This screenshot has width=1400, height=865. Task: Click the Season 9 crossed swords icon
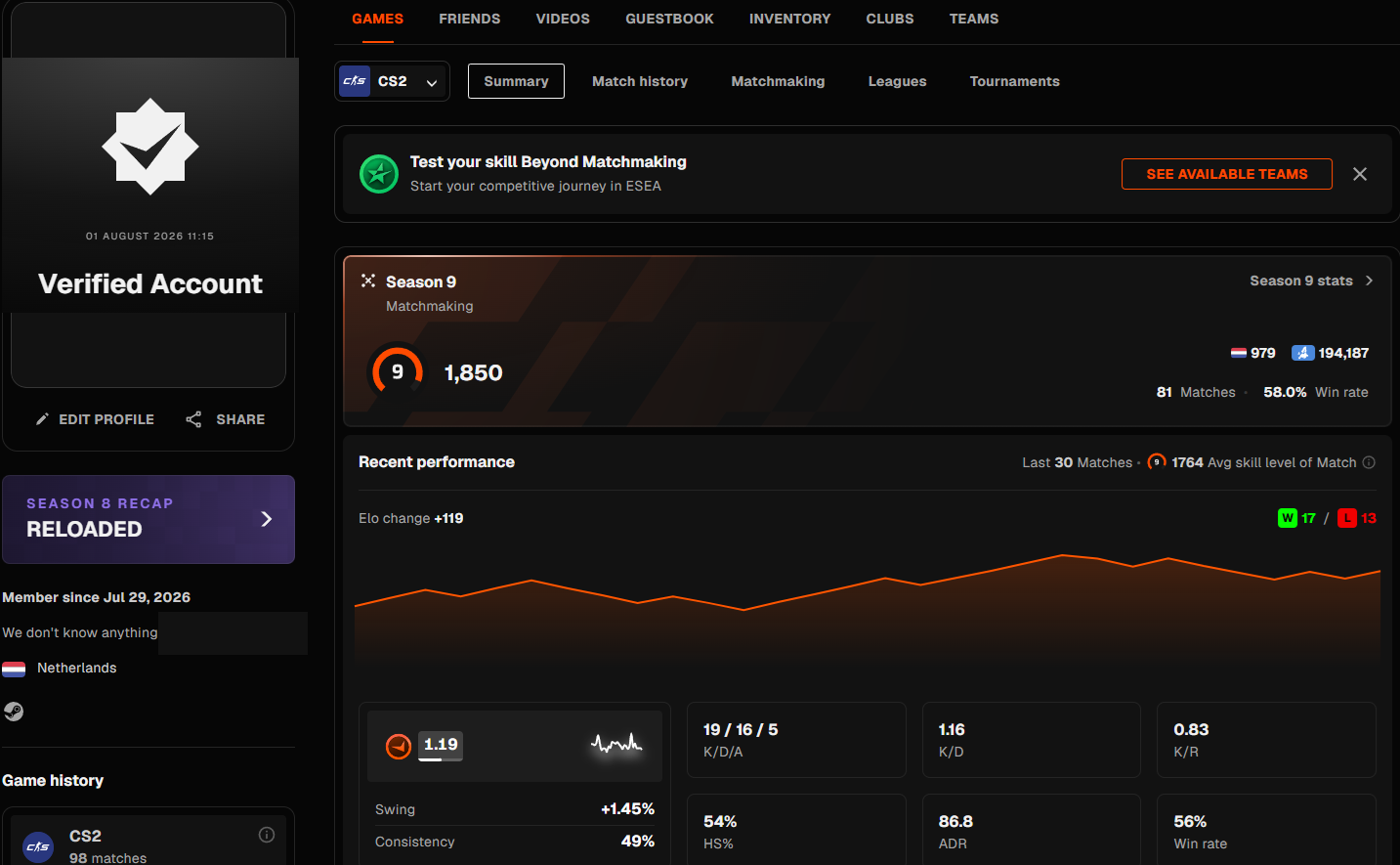368,281
